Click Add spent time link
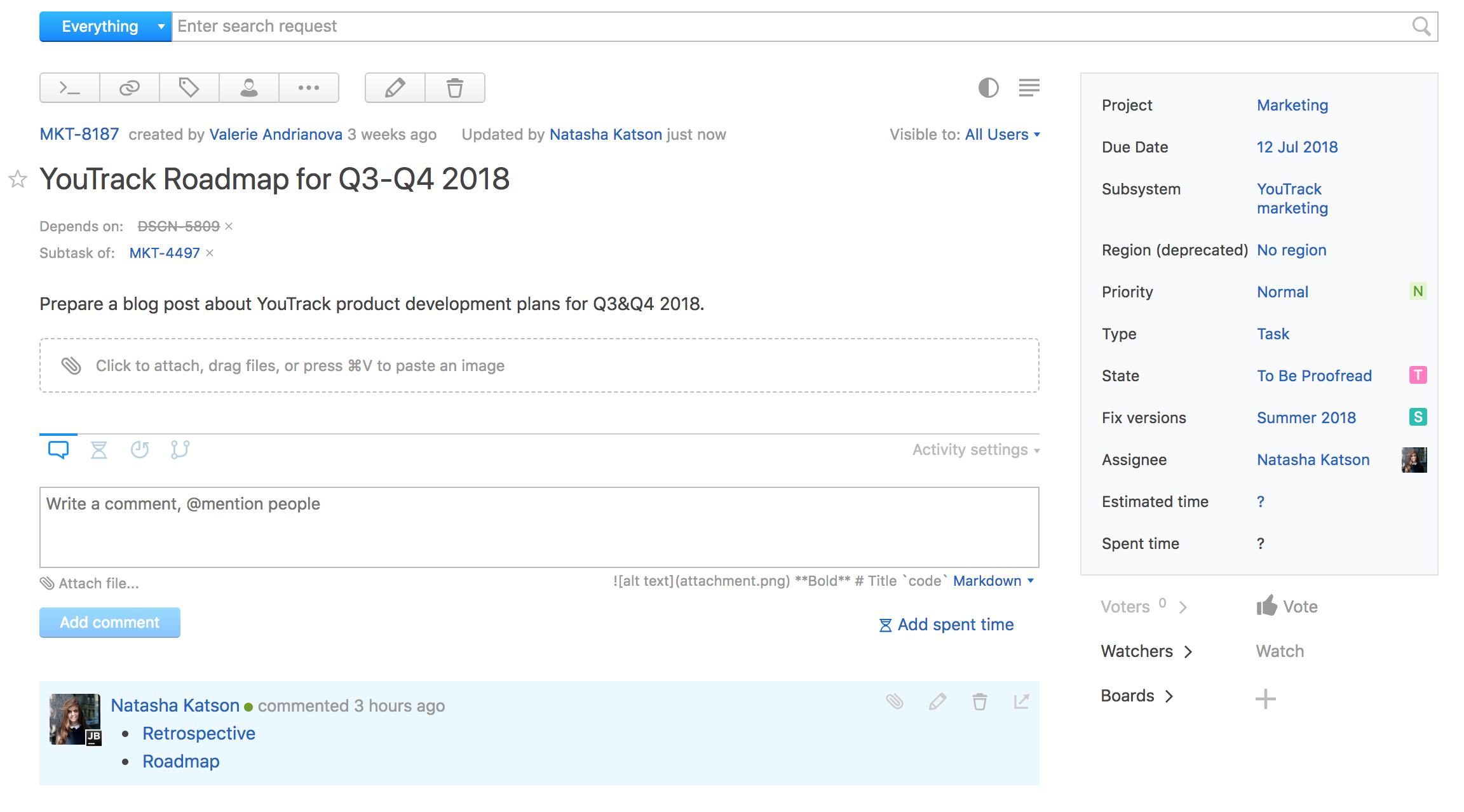 point(946,625)
